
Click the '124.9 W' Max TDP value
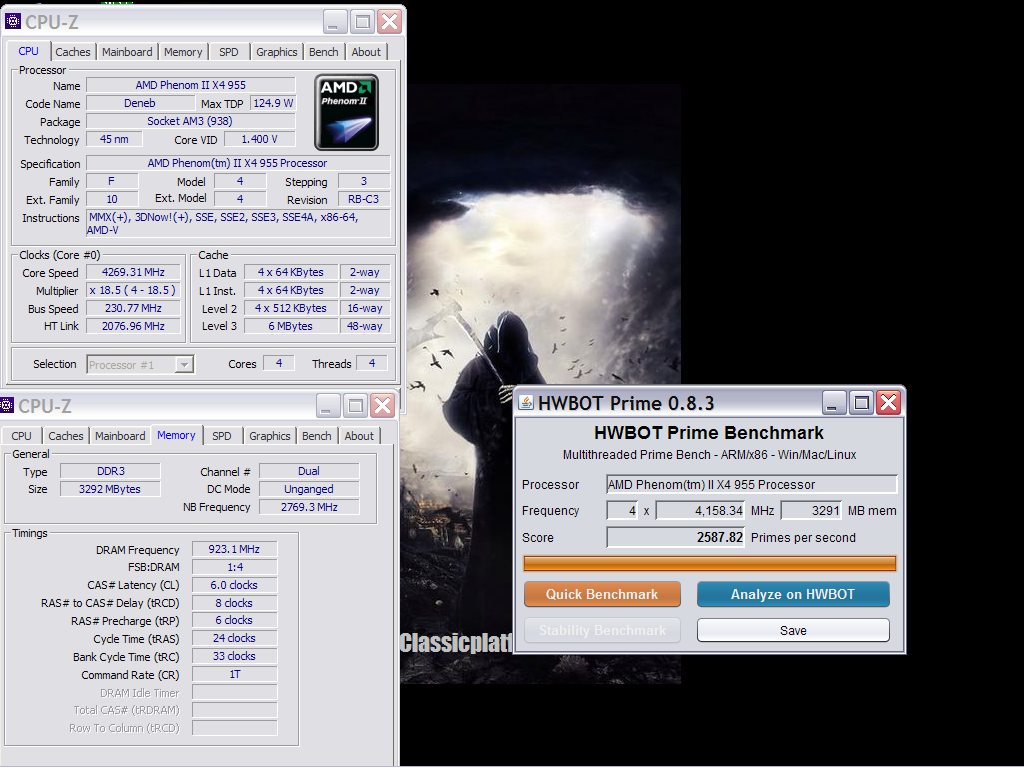pyautogui.click(x=273, y=103)
